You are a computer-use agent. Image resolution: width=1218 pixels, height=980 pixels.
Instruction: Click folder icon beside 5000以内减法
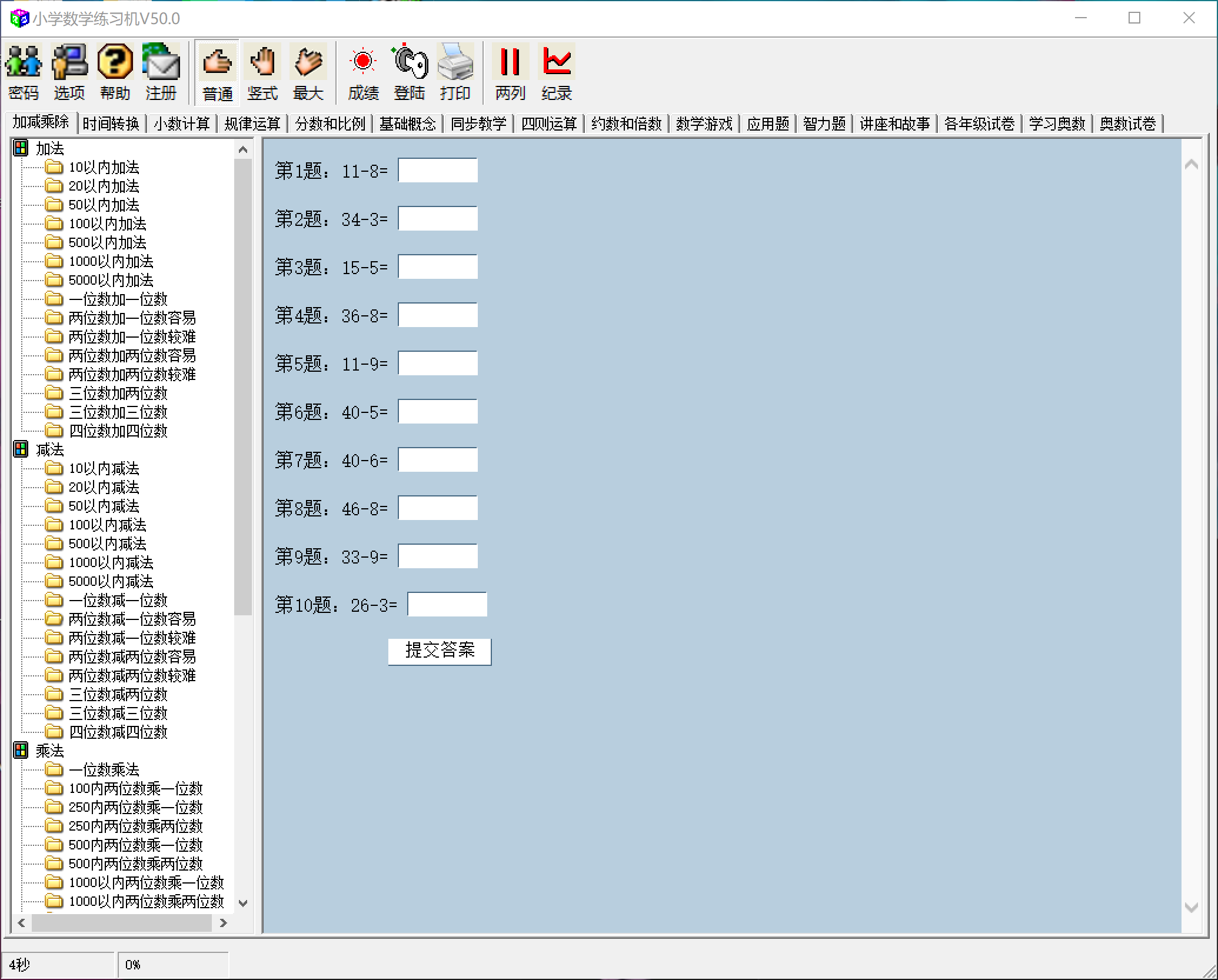54,581
